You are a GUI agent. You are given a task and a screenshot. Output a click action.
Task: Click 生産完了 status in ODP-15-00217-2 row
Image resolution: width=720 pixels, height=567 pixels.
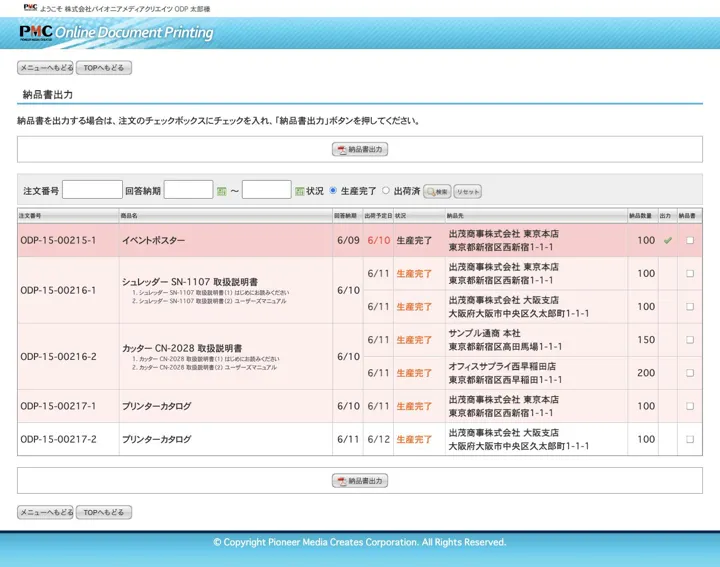pos(414,439)
